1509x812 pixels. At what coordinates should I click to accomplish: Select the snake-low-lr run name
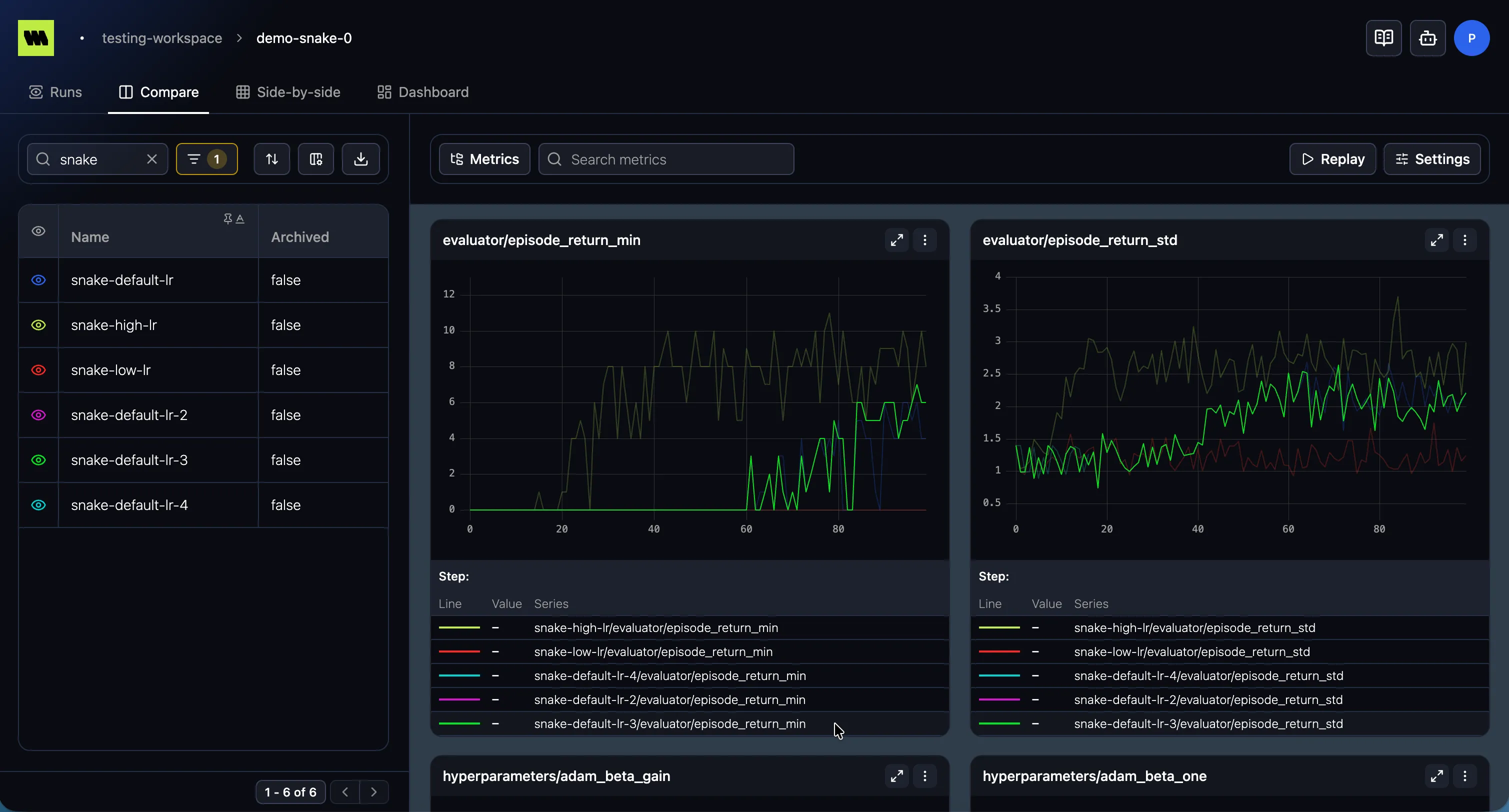[110, 370]
